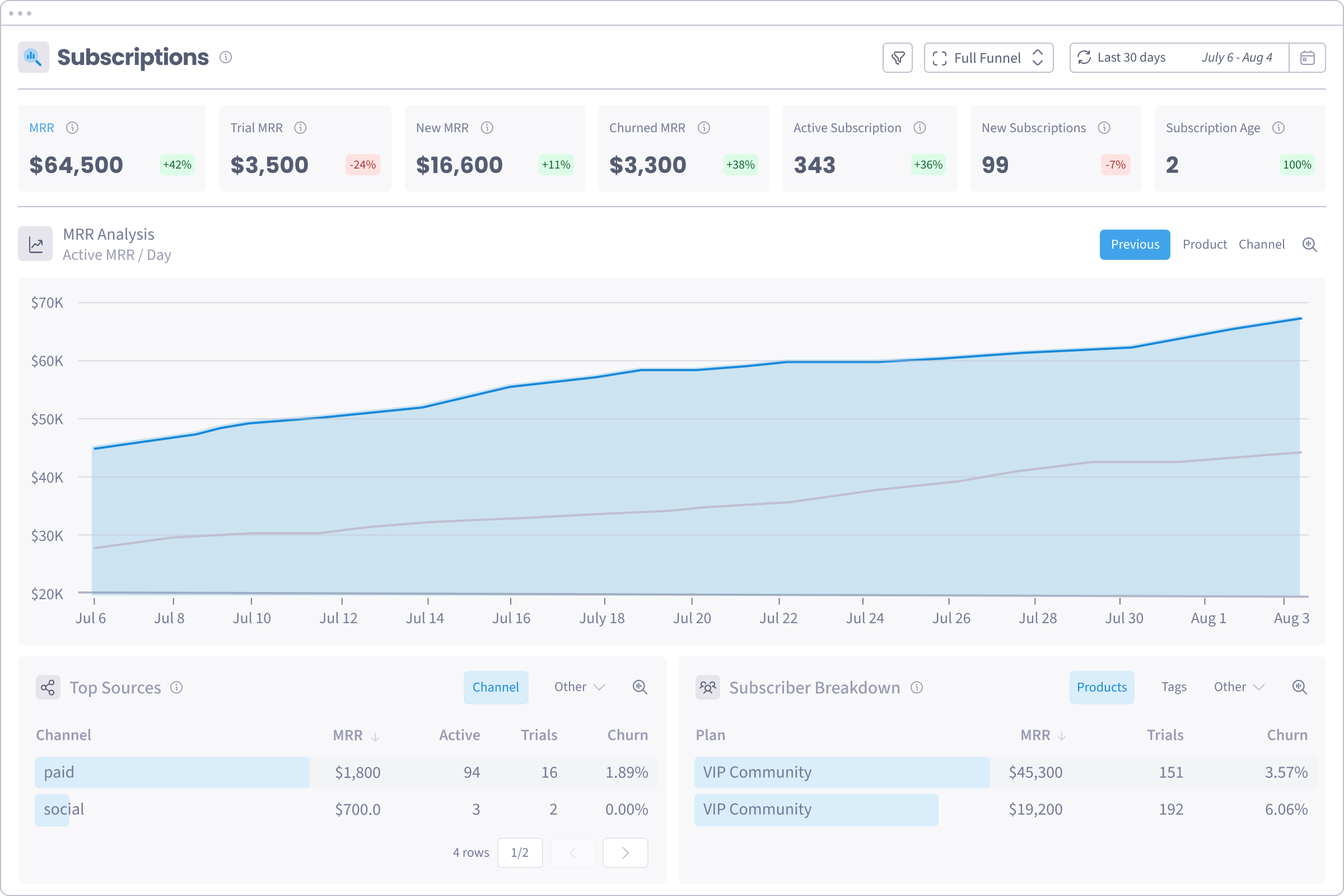
Task: Toggle the Previous comparison button
Action: (1135, 245)
